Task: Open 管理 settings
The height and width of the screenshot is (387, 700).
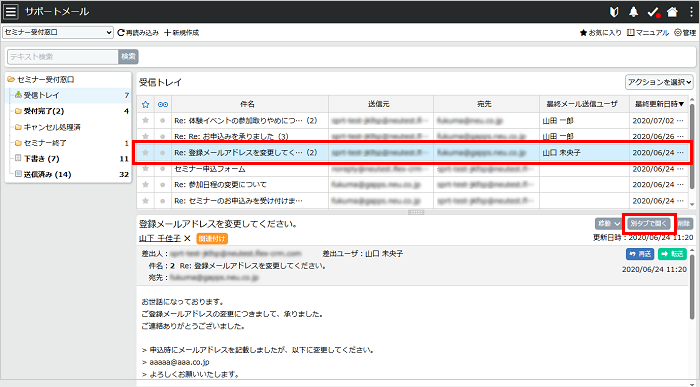Action: tap(685, 33)
